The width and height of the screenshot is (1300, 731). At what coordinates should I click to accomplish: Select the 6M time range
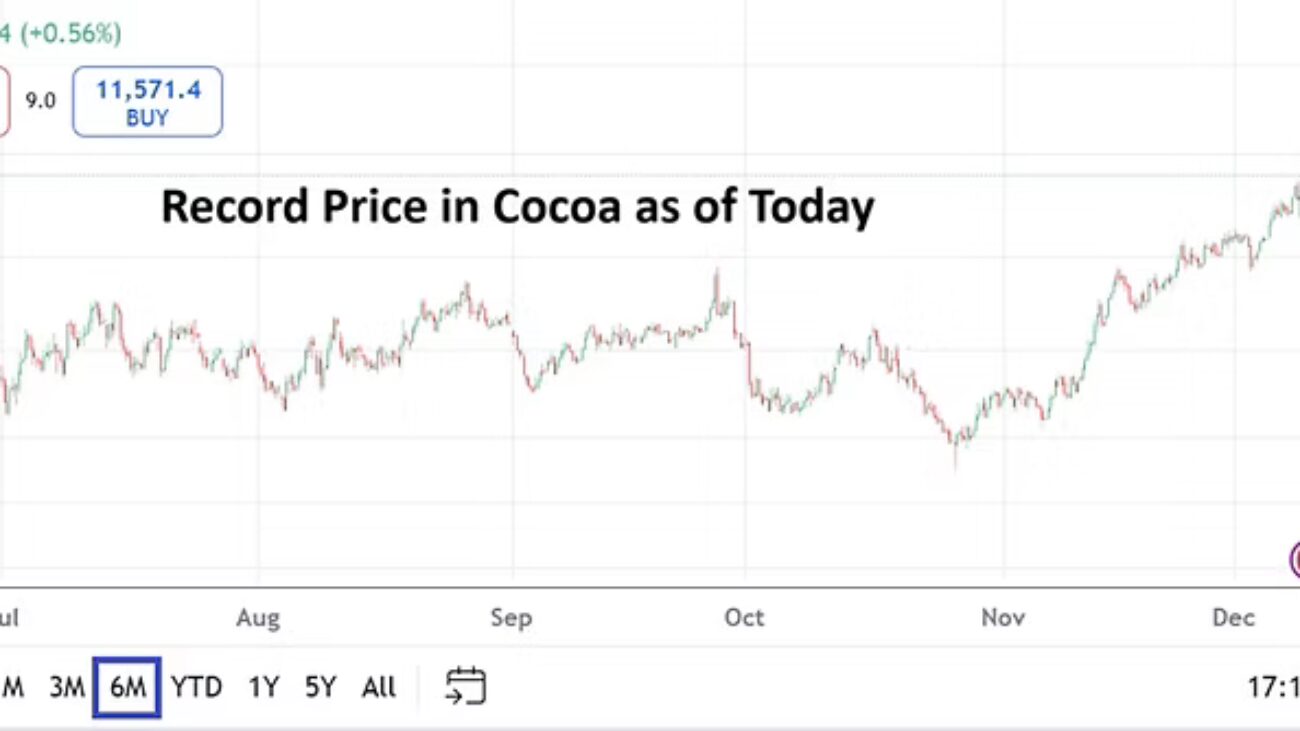click(x=127, y=687)
